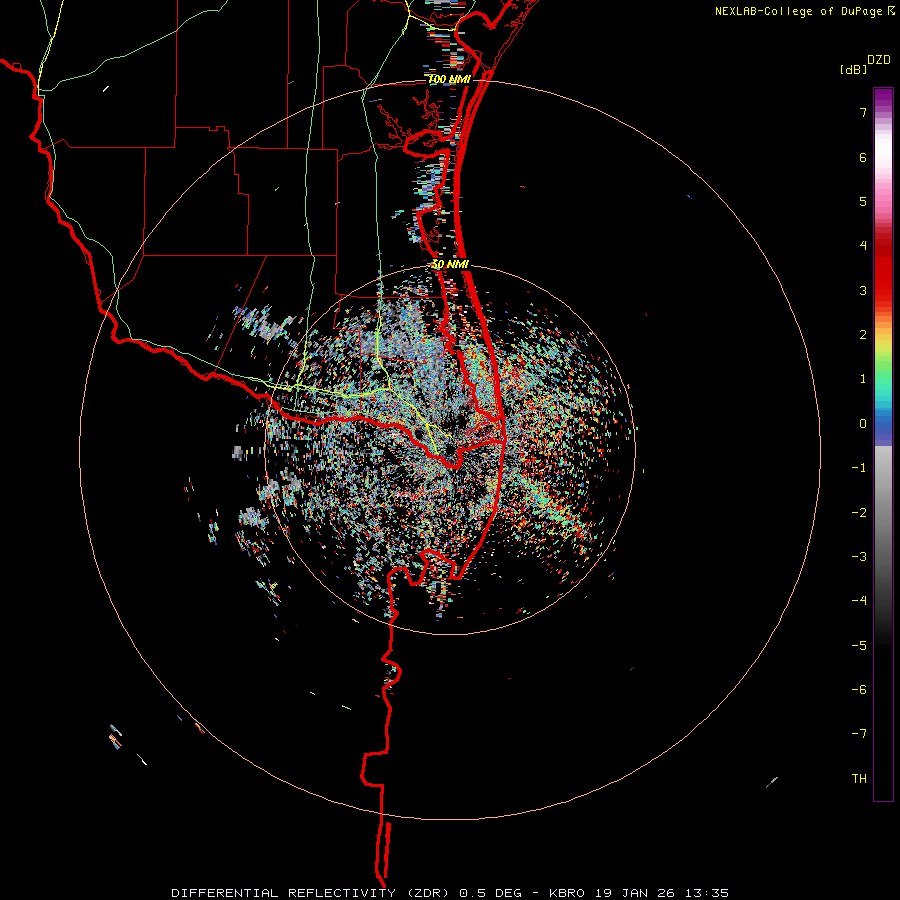Click the 4 value on color scale

point(863,246)
